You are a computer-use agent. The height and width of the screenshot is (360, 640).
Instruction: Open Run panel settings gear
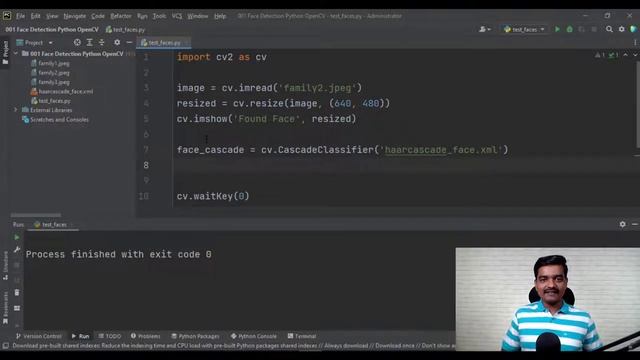(622, 224)
